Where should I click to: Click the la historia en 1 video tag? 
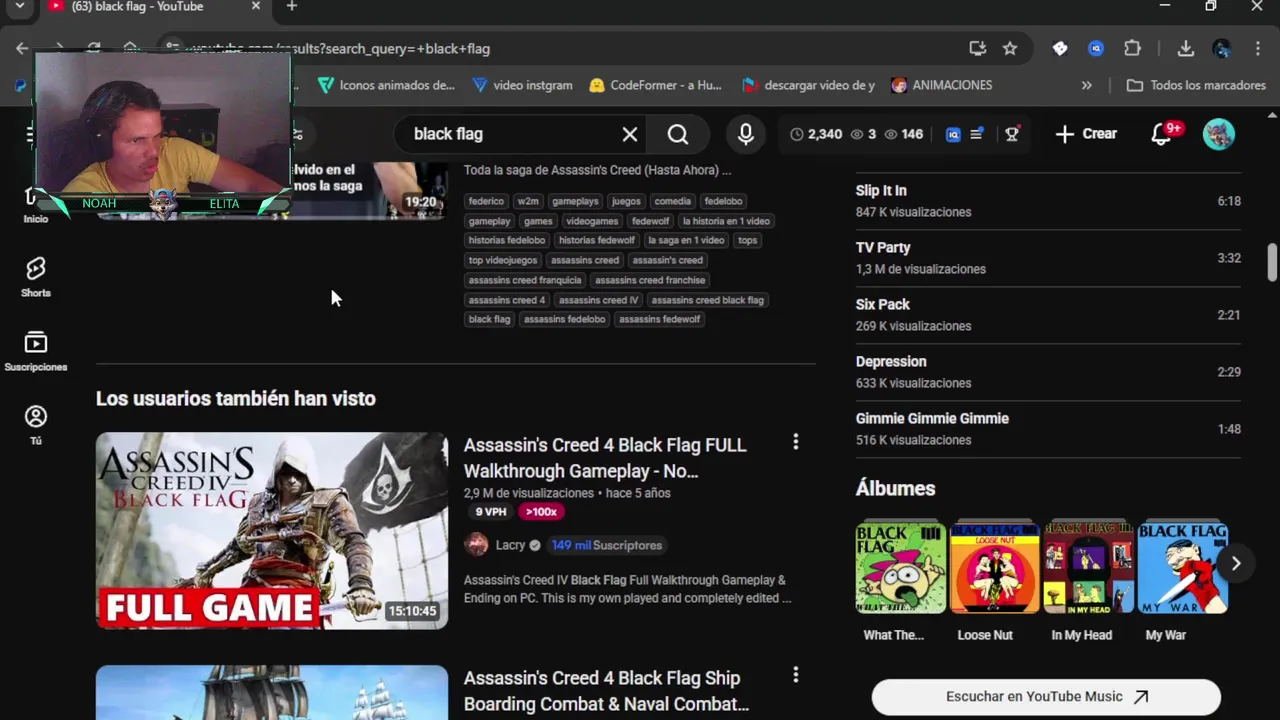tap(726, 221)
